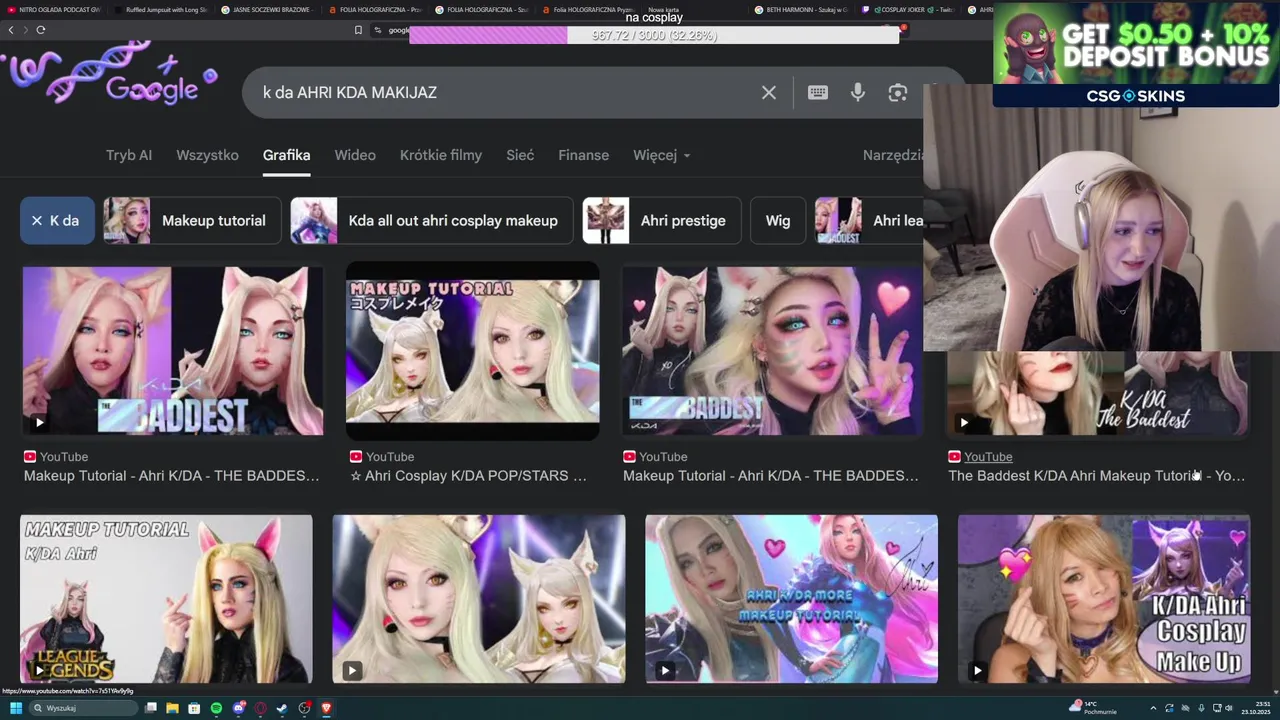Open the volume control in system tray
Image resolution: width=1280 pixels, height=720 pixels.
coord(1229,708)
